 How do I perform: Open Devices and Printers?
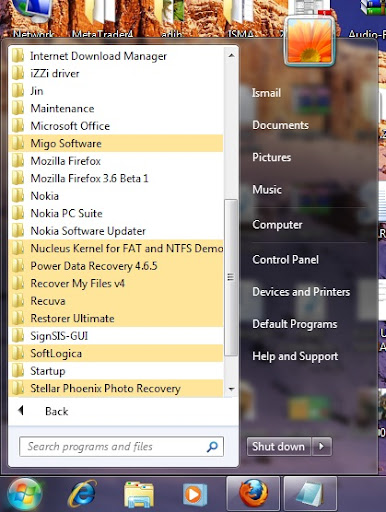(x=301, y=292)
